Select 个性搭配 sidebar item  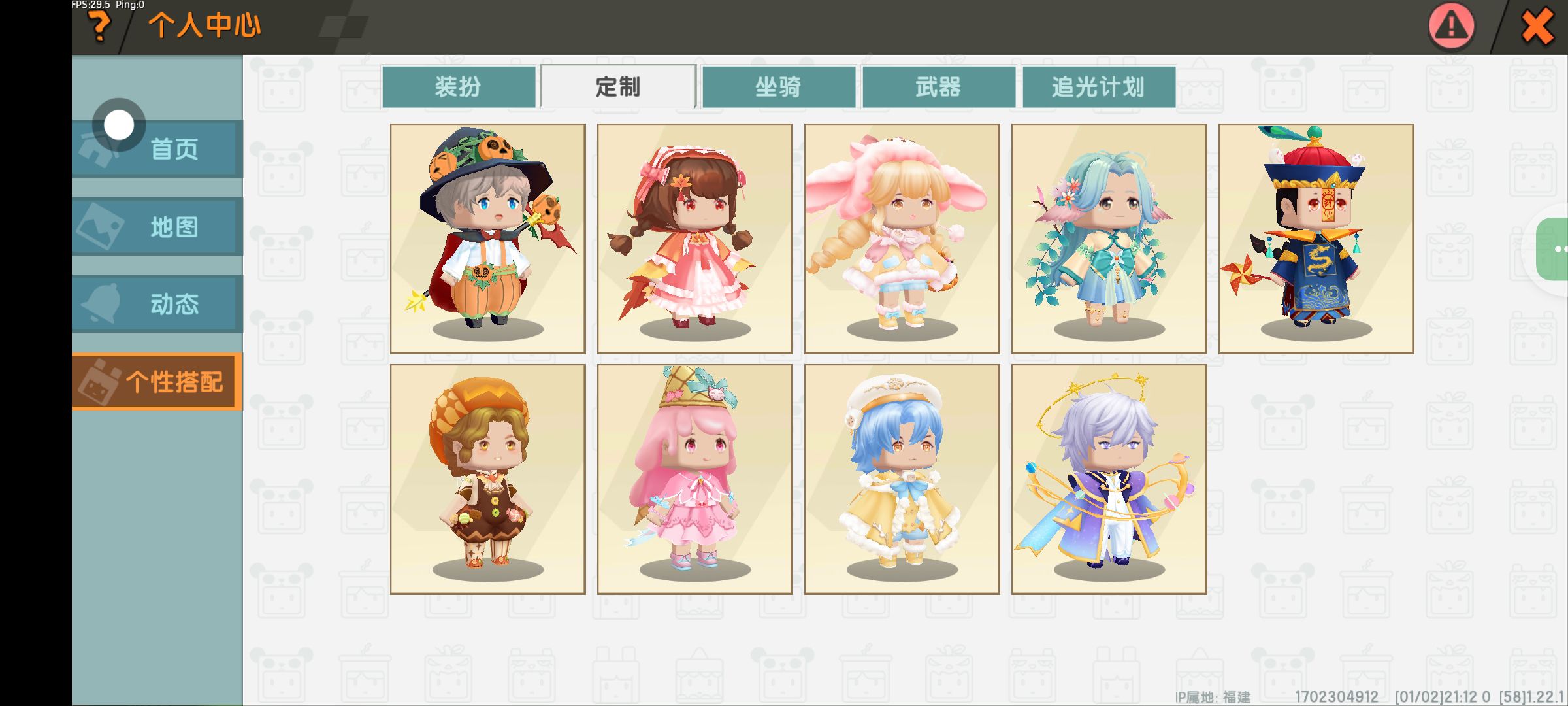point(157,382)
